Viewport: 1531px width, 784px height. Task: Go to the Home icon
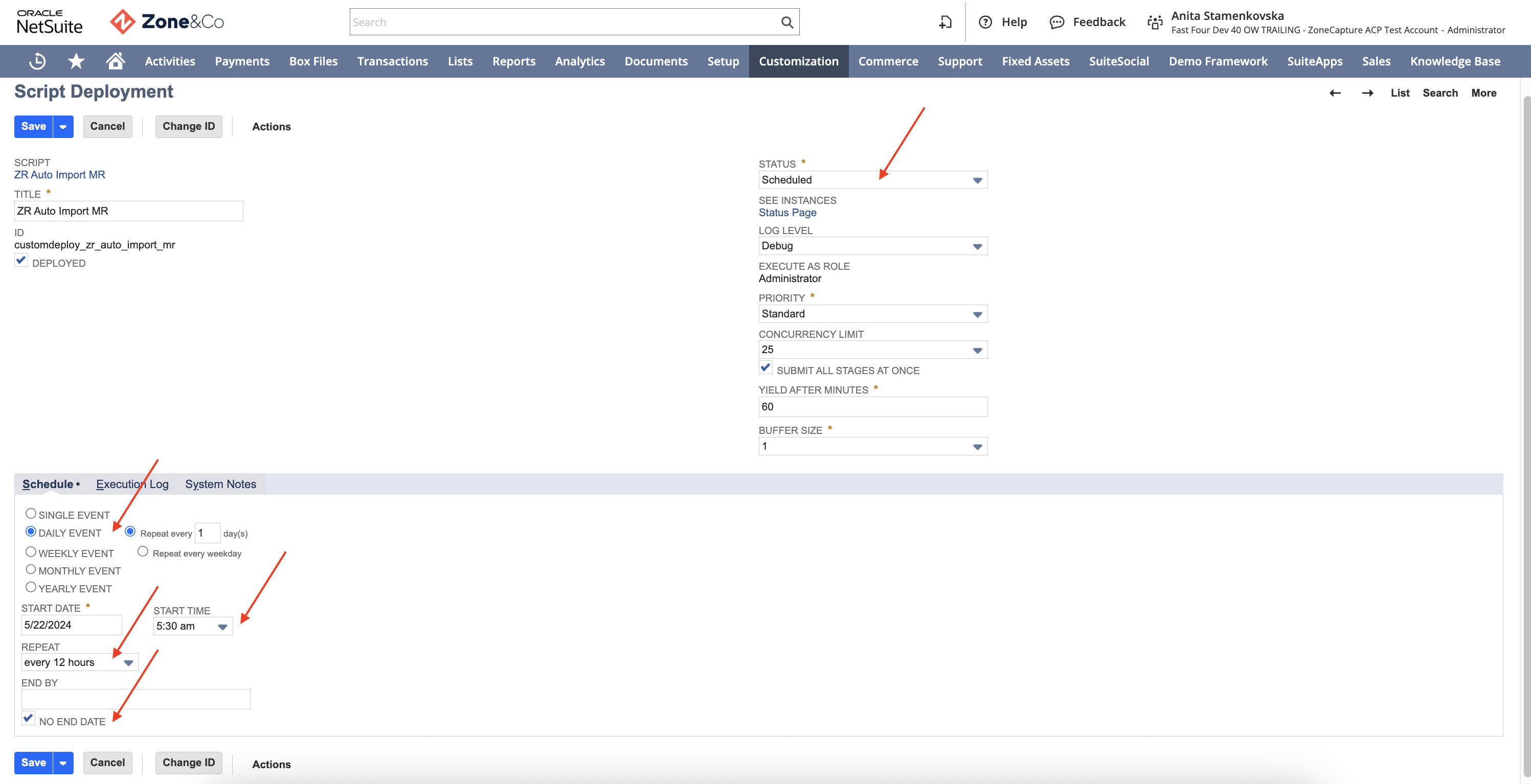pos(115,61)
